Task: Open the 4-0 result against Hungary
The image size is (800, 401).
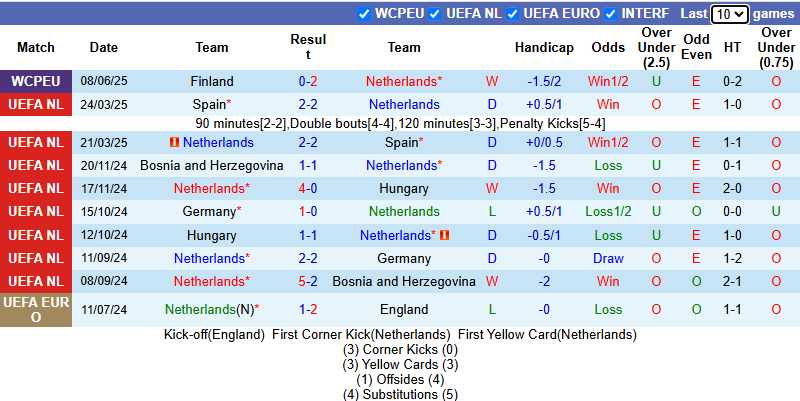Action: [x=308, y=188]
